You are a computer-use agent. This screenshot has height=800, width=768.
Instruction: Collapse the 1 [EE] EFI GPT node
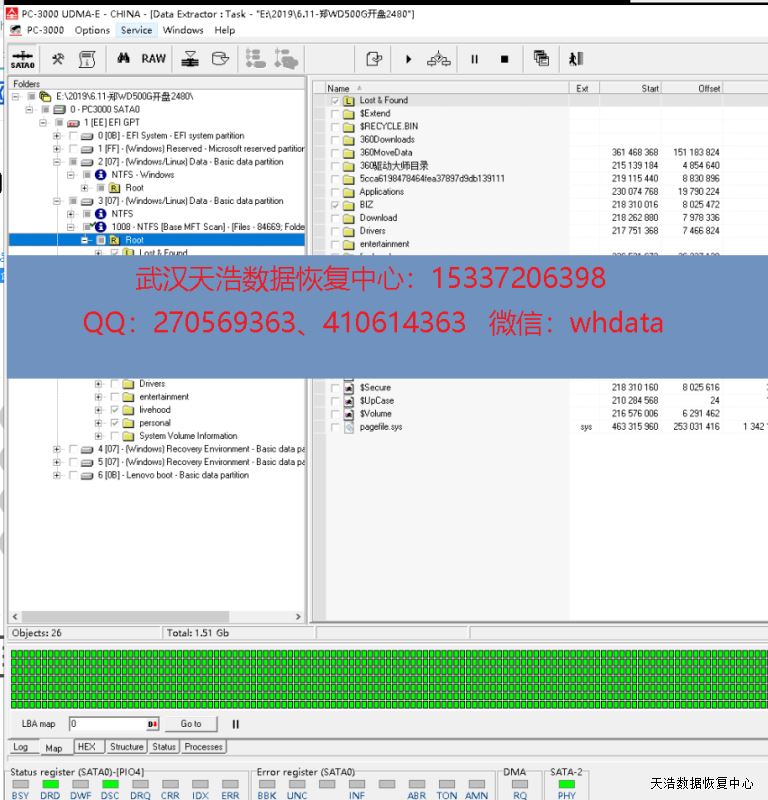tap(44, 123)
